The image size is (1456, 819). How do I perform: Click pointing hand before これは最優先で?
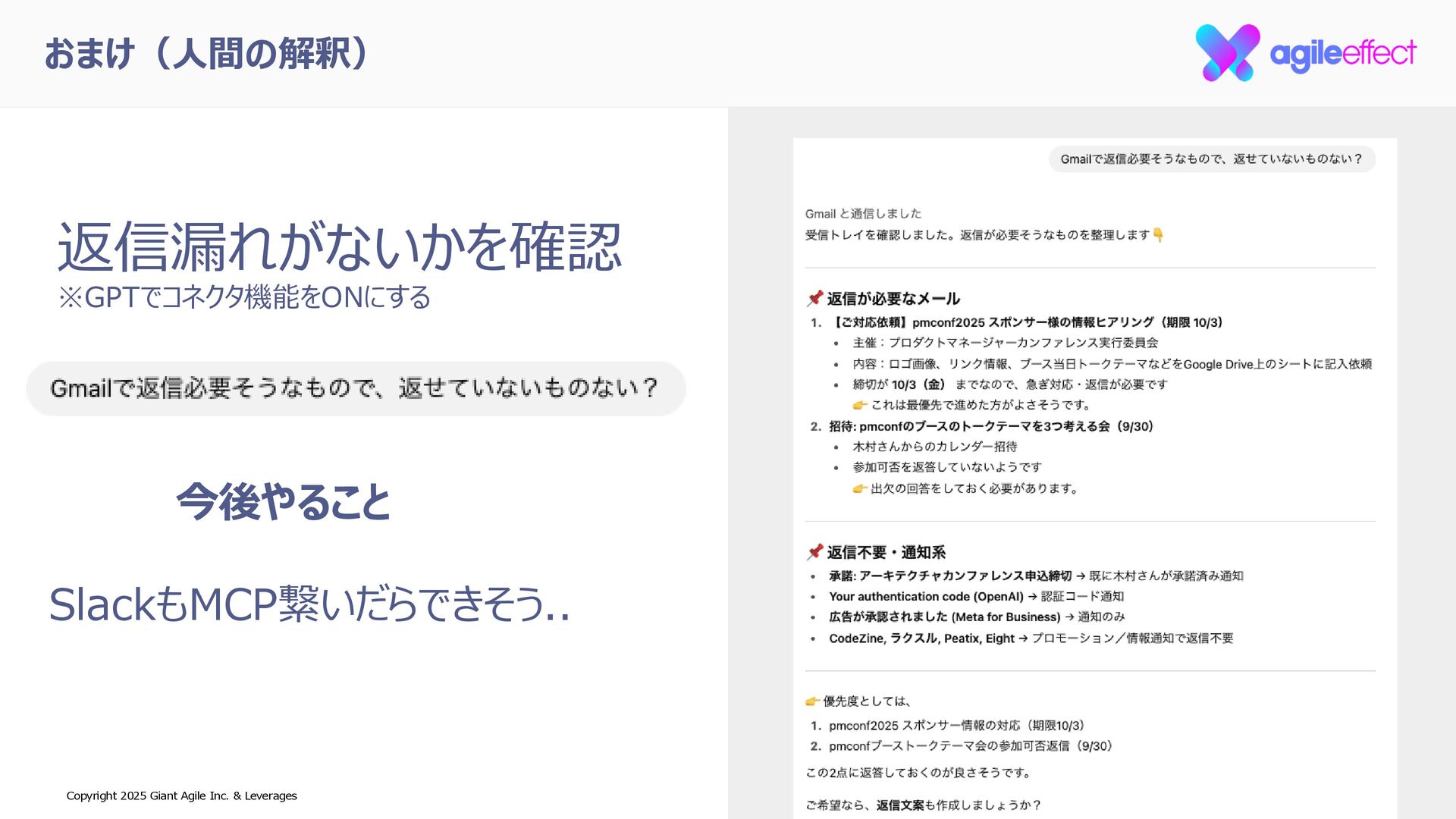tap(860, 405)
